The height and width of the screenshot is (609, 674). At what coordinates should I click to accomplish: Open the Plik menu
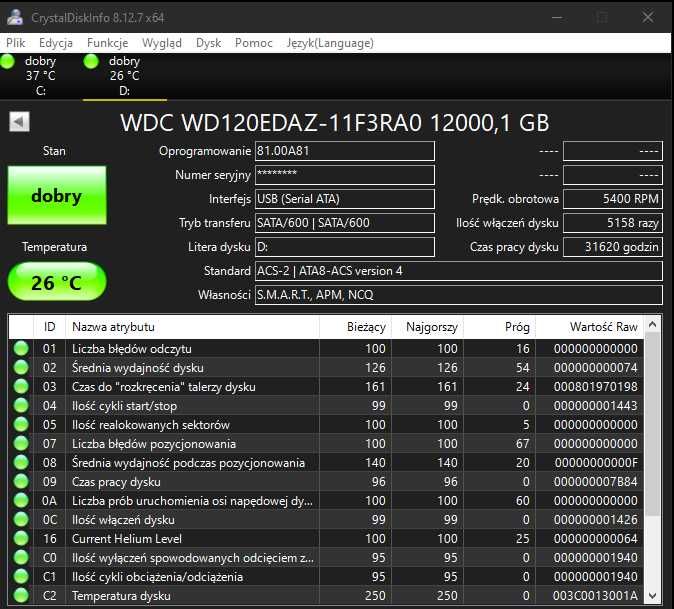click(x=16, y=43)
